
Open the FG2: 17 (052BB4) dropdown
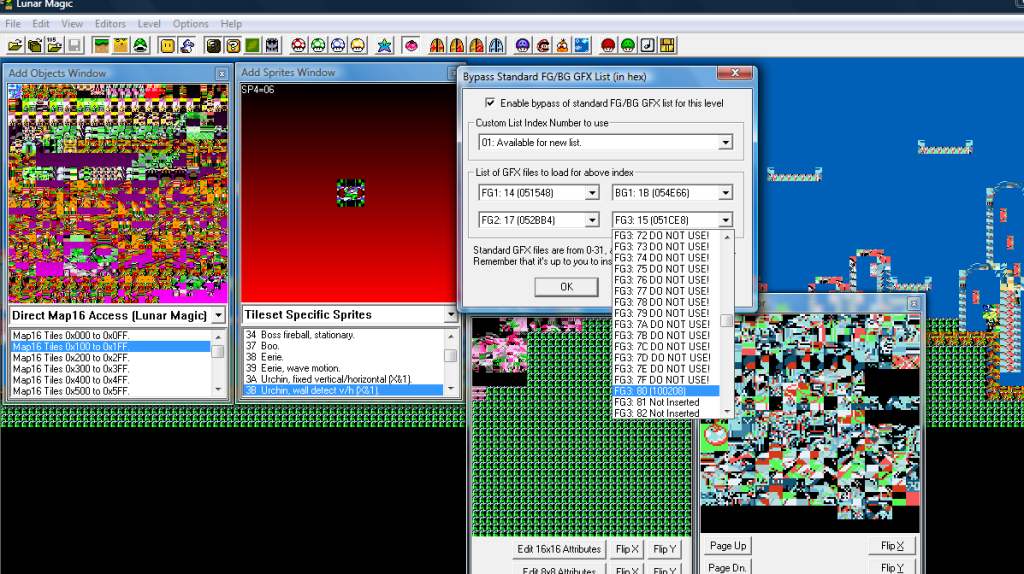(592, 220)
